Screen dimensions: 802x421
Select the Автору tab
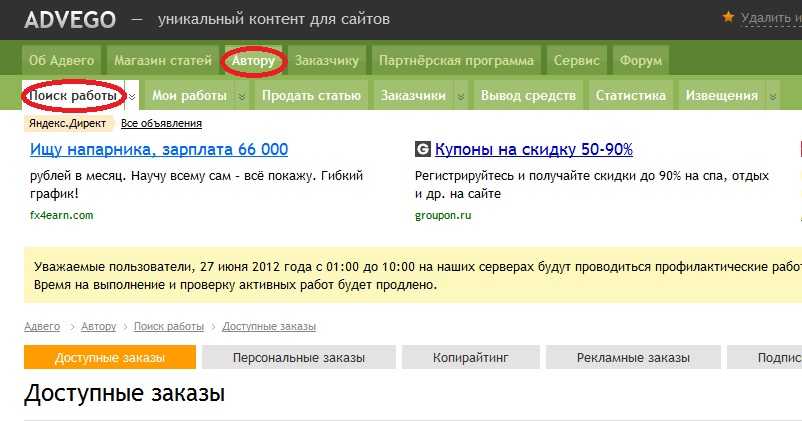253,60
